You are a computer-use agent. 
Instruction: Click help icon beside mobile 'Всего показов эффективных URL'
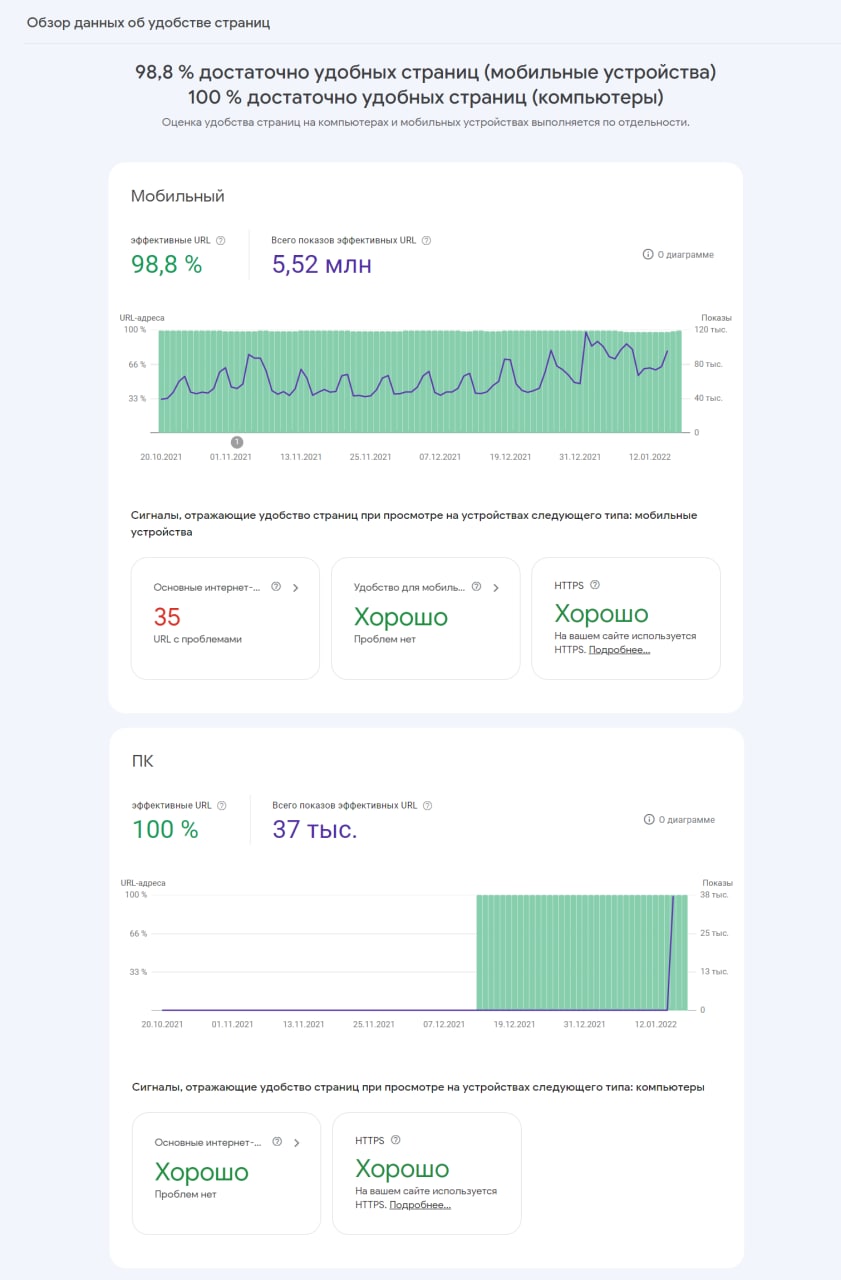coord(426,240)
